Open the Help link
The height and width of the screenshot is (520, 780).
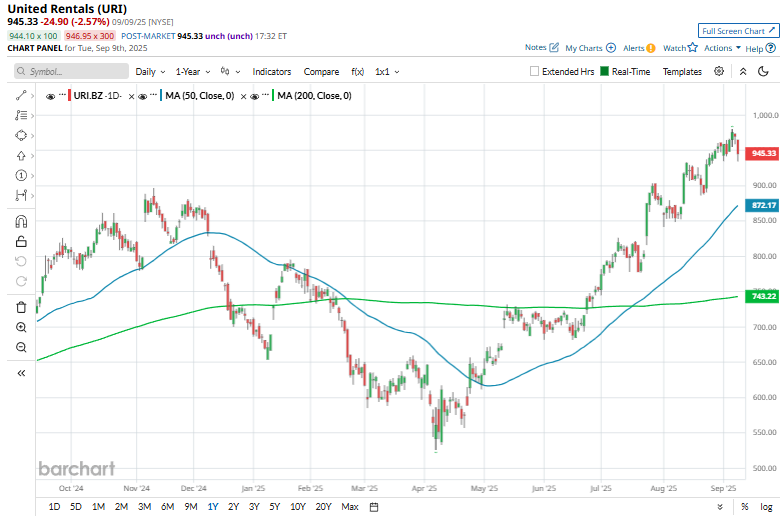click(x=760, y=48)
